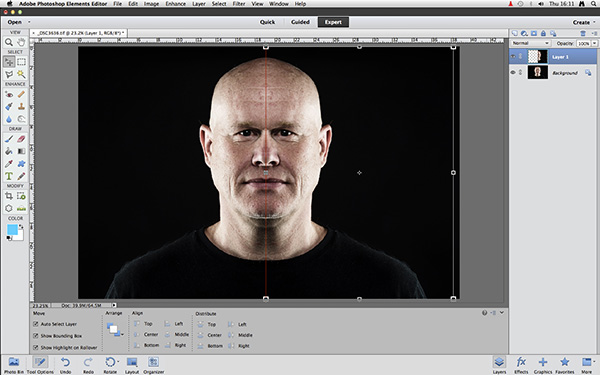Select the Quick Selection wand tool
The width and height of the screenshot is (600, 375).
(21, 74)
